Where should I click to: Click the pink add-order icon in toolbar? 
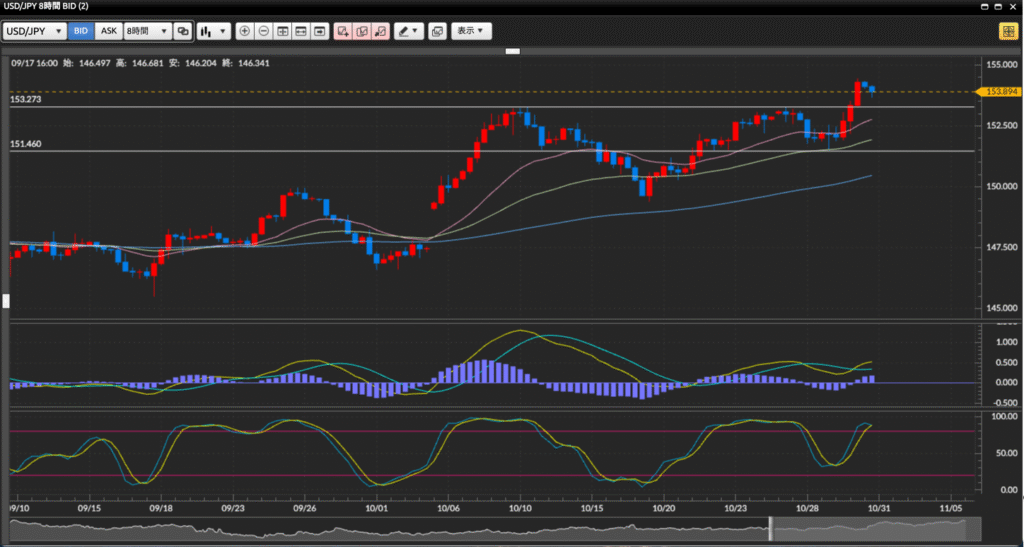pyautogui.click(x=343, y=31)
